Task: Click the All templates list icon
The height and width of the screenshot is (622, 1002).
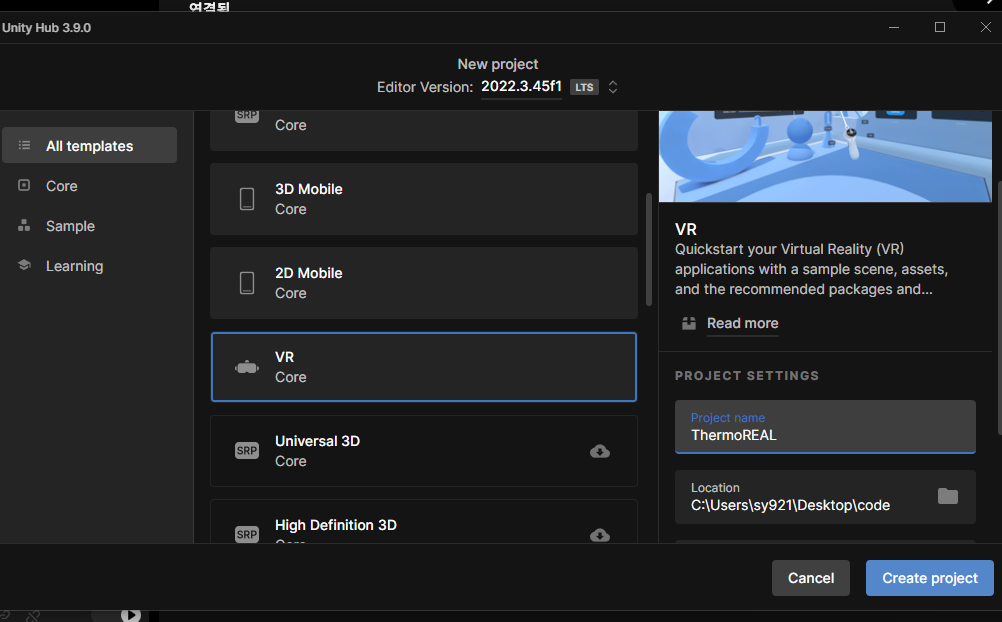Action: [24, 145]
